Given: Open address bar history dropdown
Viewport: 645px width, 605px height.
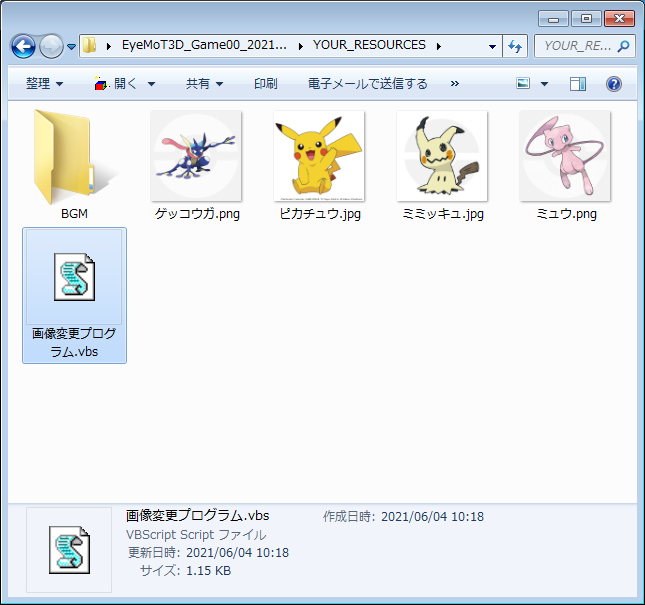Looking at the screenshot, I should [492, 46].
